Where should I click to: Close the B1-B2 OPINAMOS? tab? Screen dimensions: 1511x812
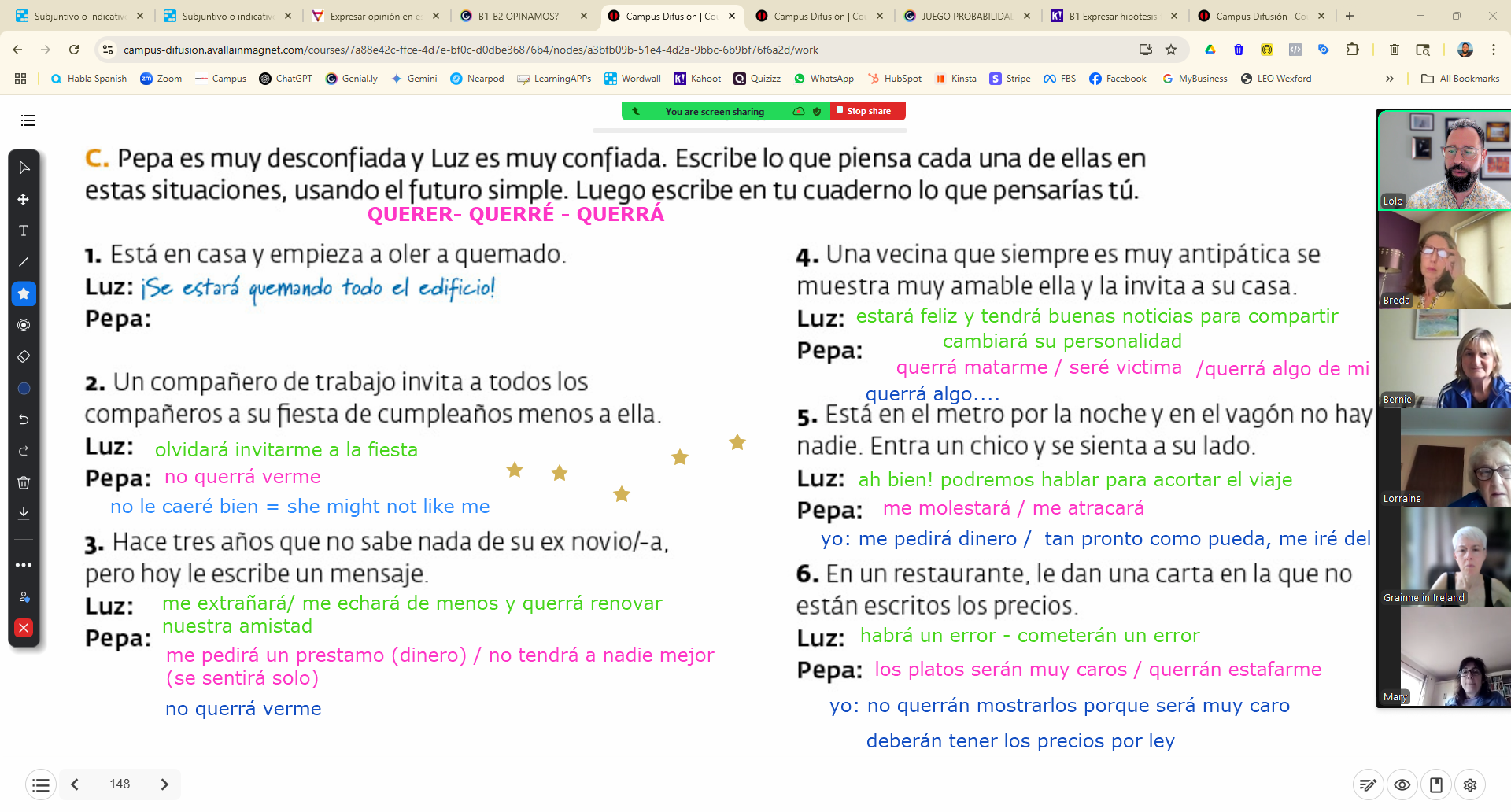(584, 16)
